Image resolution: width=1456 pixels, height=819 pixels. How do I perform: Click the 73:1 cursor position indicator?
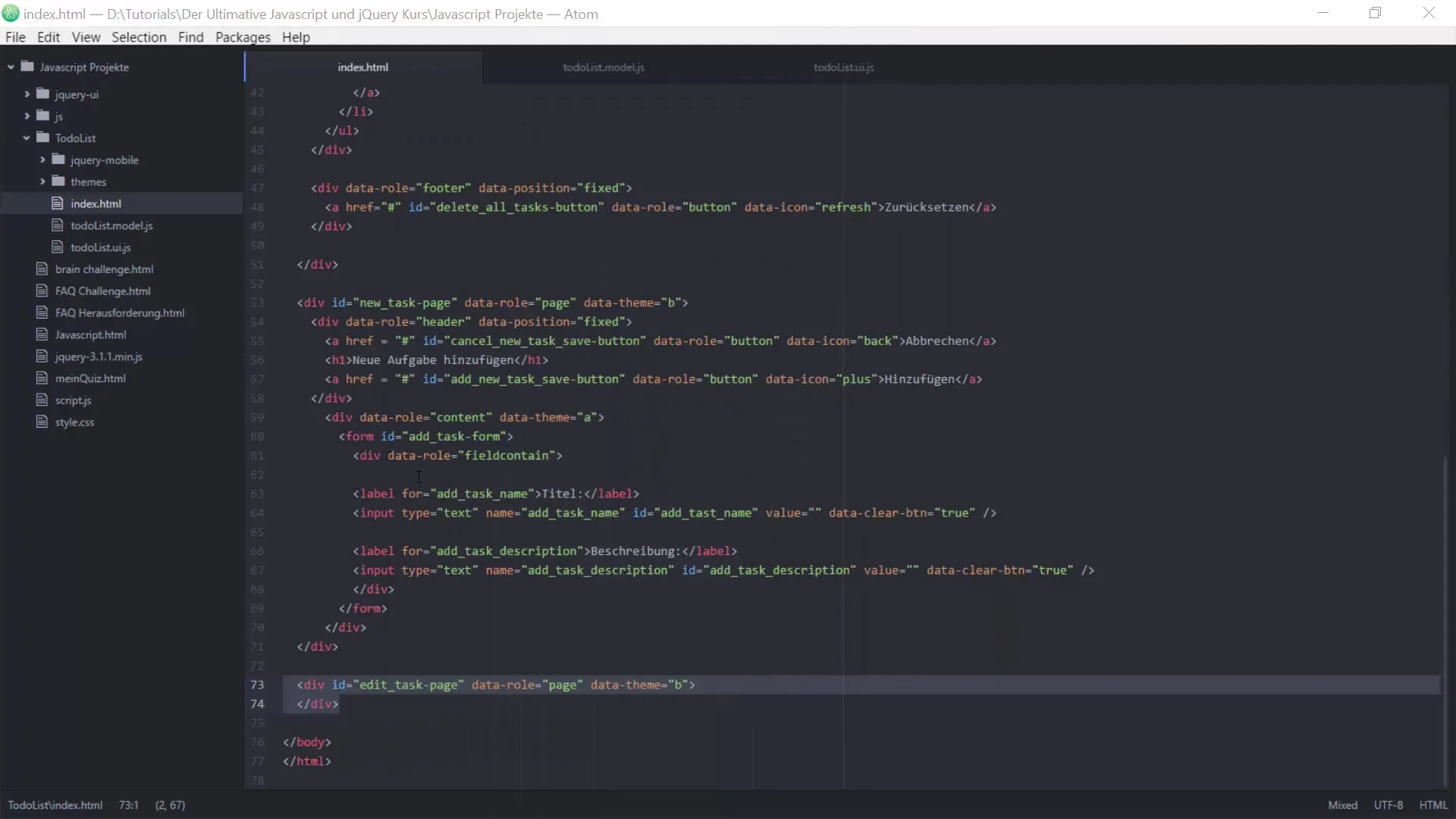128,805
